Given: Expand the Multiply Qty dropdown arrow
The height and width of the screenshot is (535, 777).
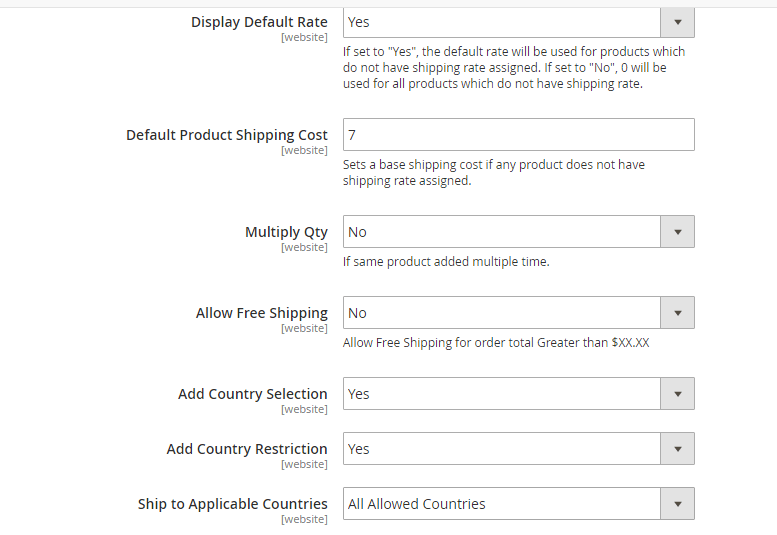Looking at the screenshot, I should 677,232.
